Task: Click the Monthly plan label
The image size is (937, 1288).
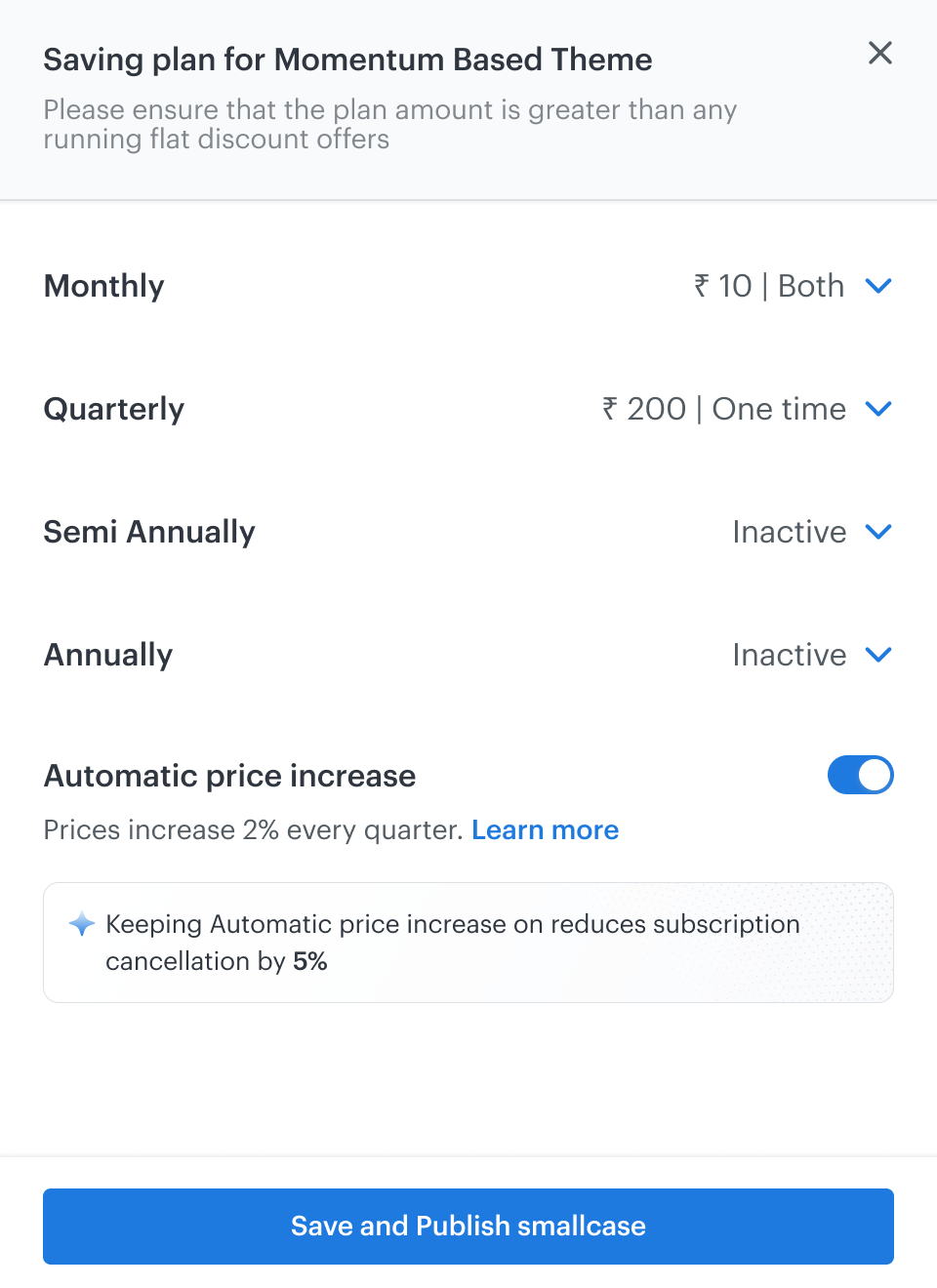Action: pos(104,286)
